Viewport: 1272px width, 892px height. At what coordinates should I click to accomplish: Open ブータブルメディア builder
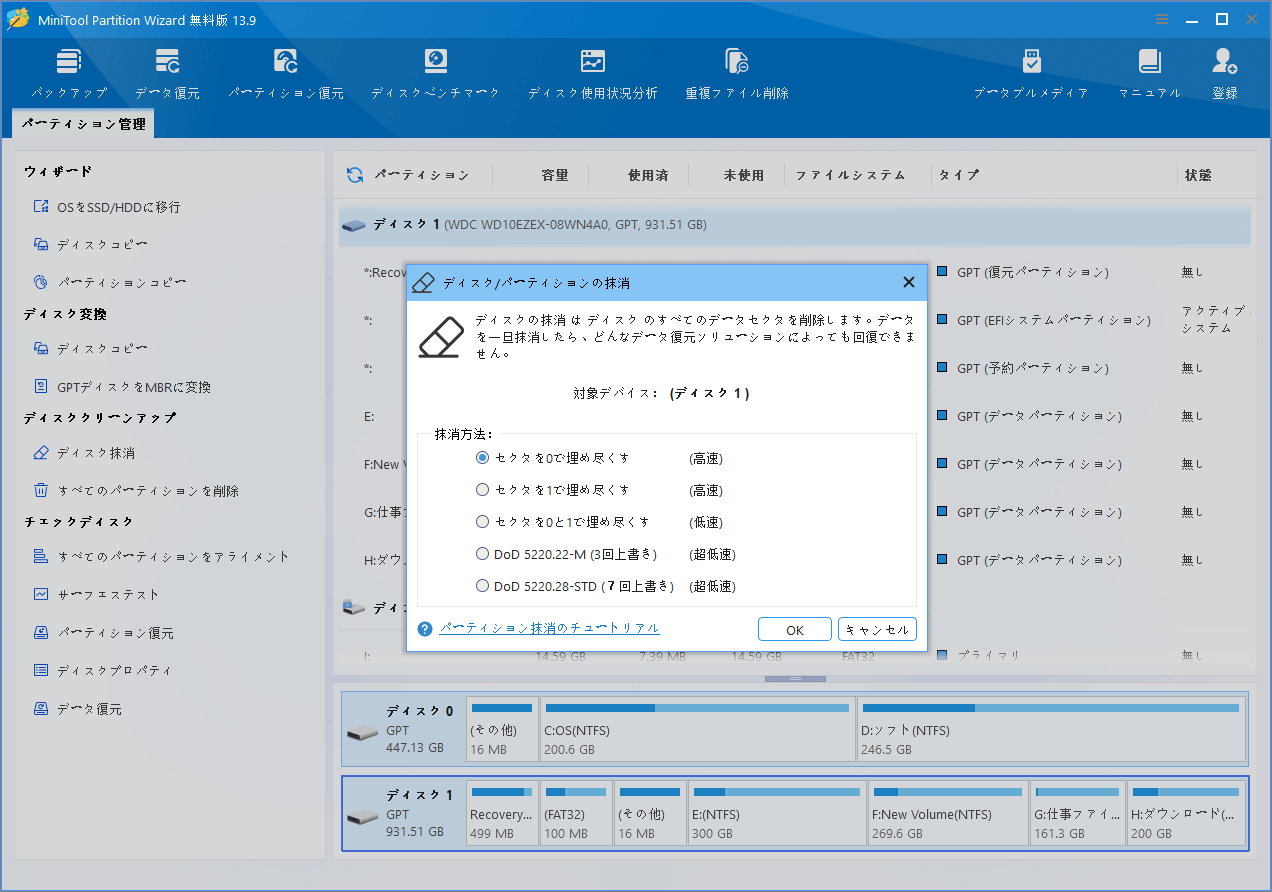[x=1031, y=74]
